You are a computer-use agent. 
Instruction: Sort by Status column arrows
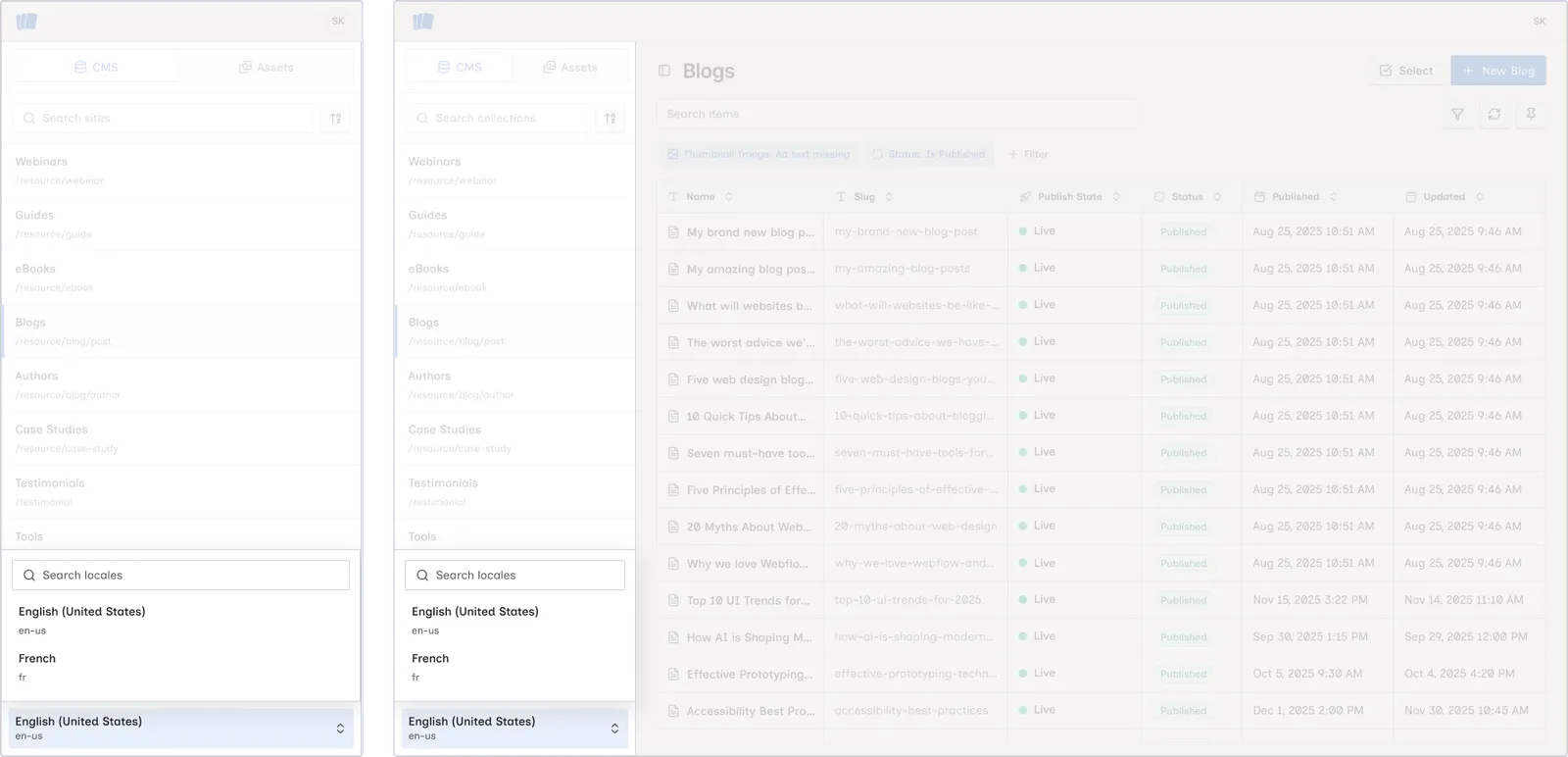(x=1217, y=197)
